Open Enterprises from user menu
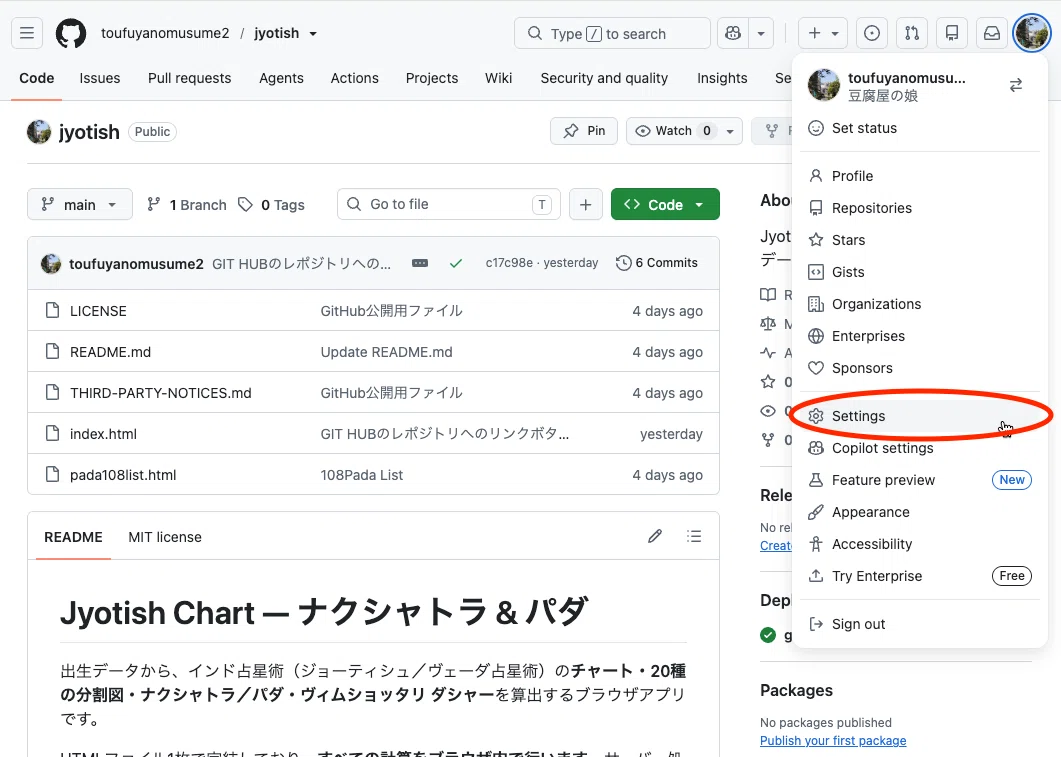 point(920,336)
